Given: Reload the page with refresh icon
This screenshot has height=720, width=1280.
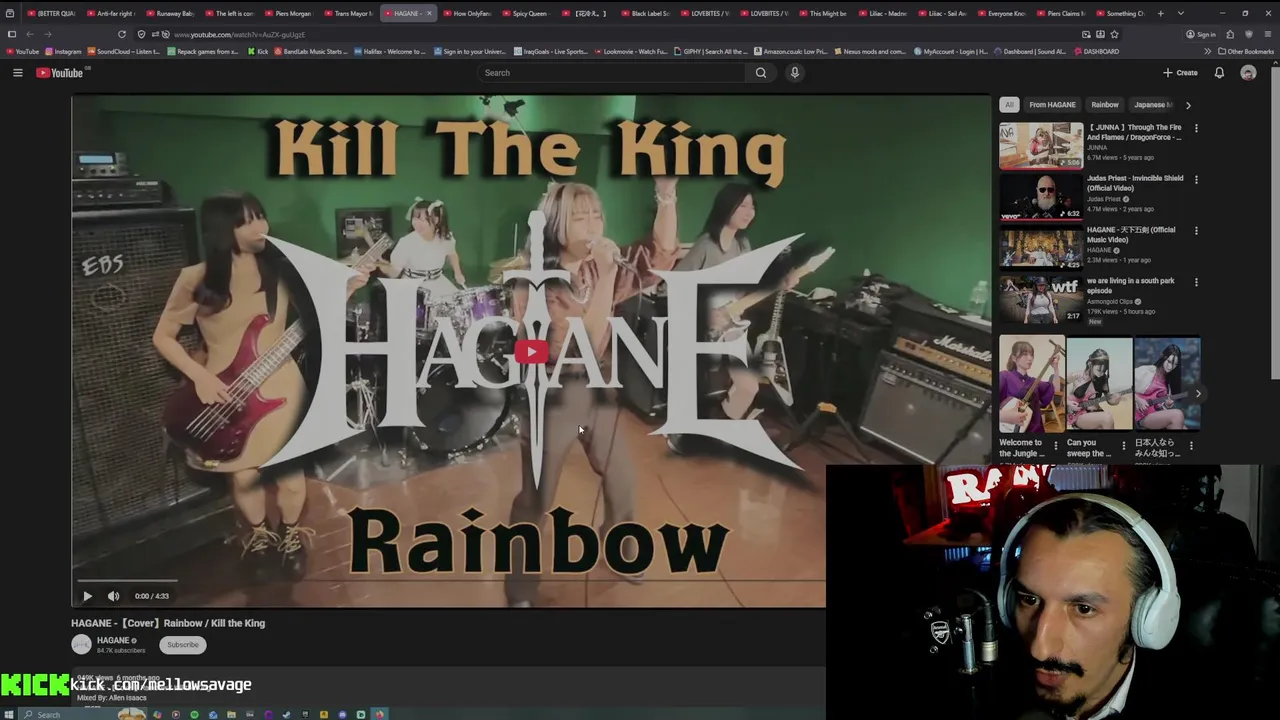Looking at the screenshot, I should tap(122, 34).
